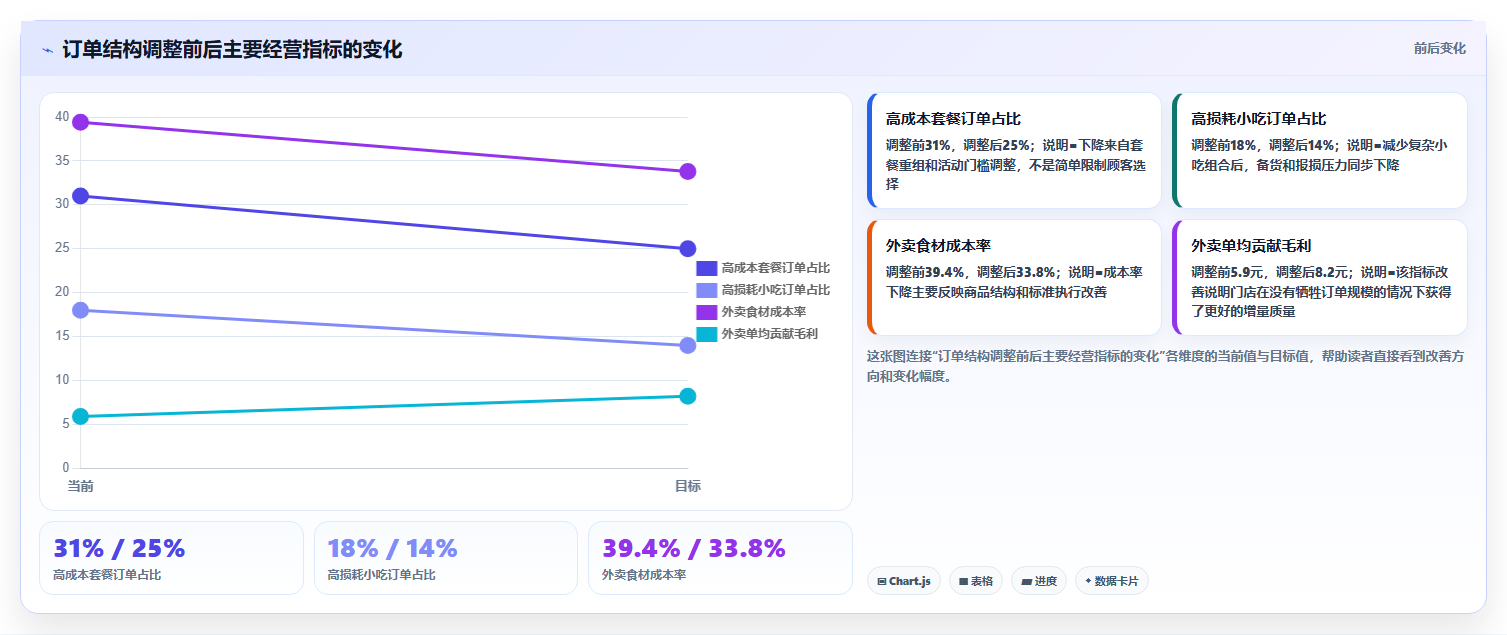Click the 39.4% / 33.8% stat tile
Screen dimensions: 1507x635
click(x=720, y=558)
